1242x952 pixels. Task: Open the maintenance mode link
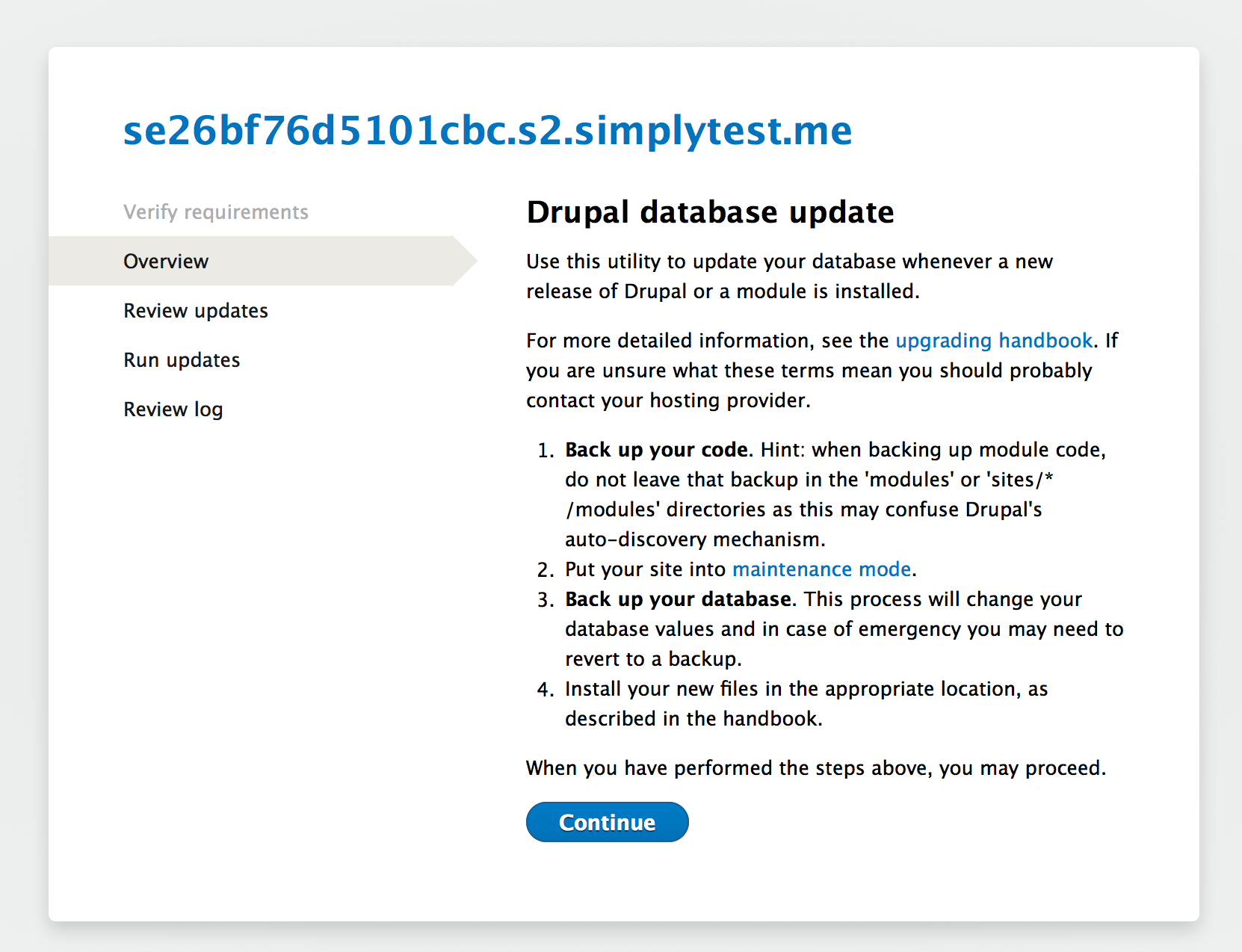[821, 569]
